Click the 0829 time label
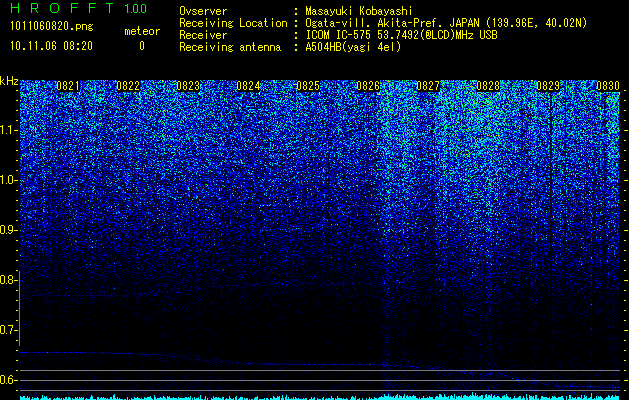Viewport: 629px width, 400px height. click(x=548, y=86)
